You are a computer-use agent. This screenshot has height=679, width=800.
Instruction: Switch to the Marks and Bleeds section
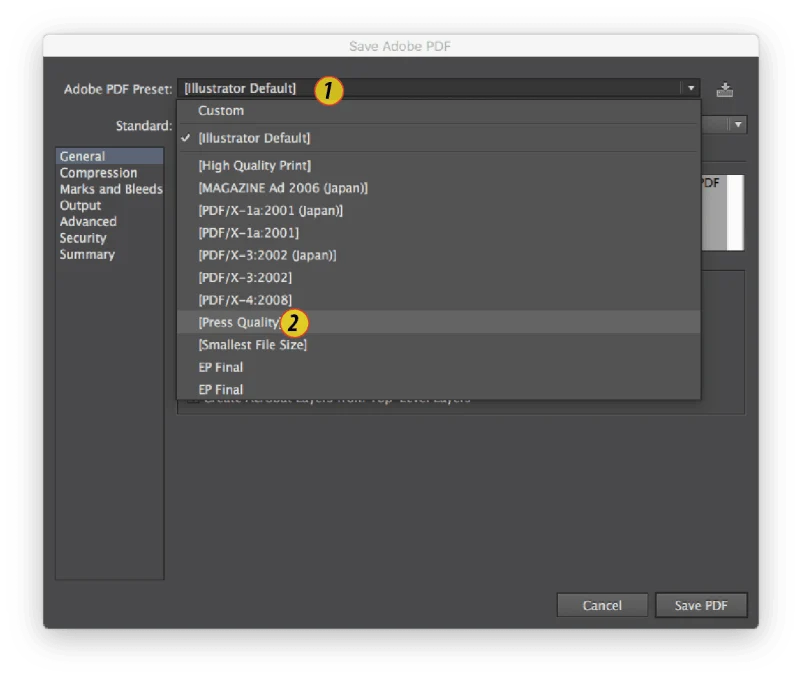tap(111, 189)
